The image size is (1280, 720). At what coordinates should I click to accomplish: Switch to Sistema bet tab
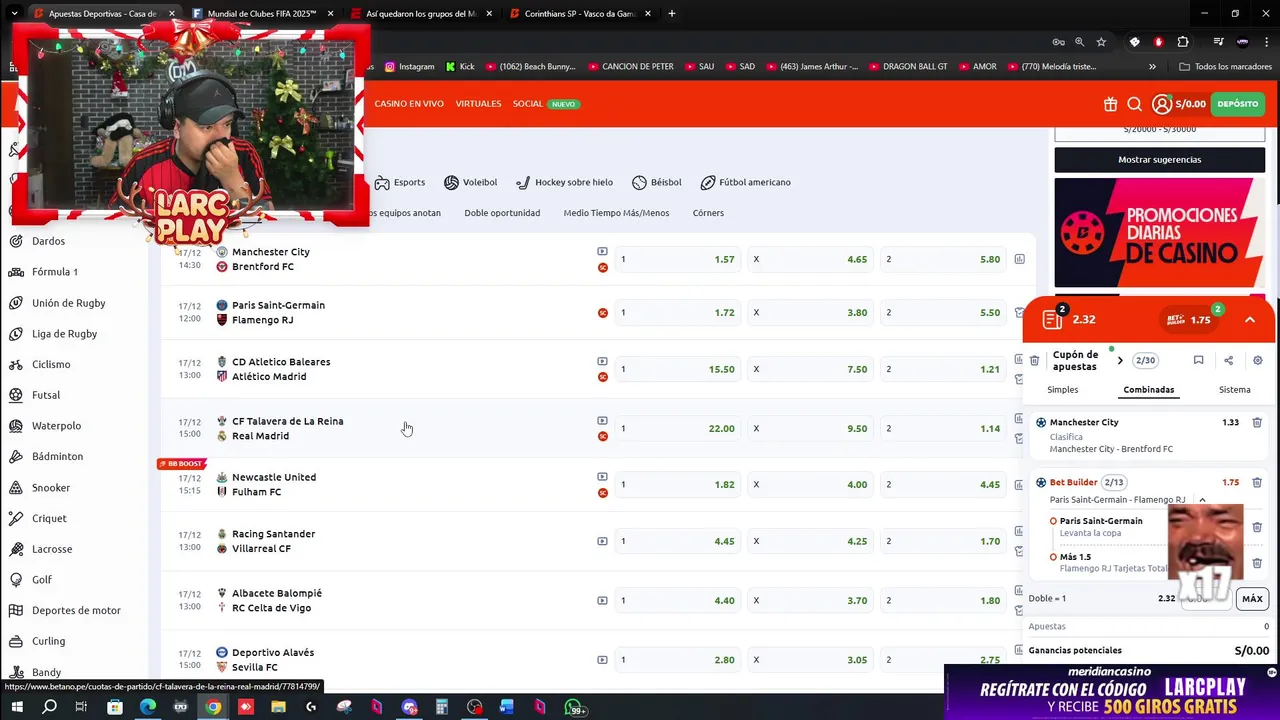[x=1234, y=390]
